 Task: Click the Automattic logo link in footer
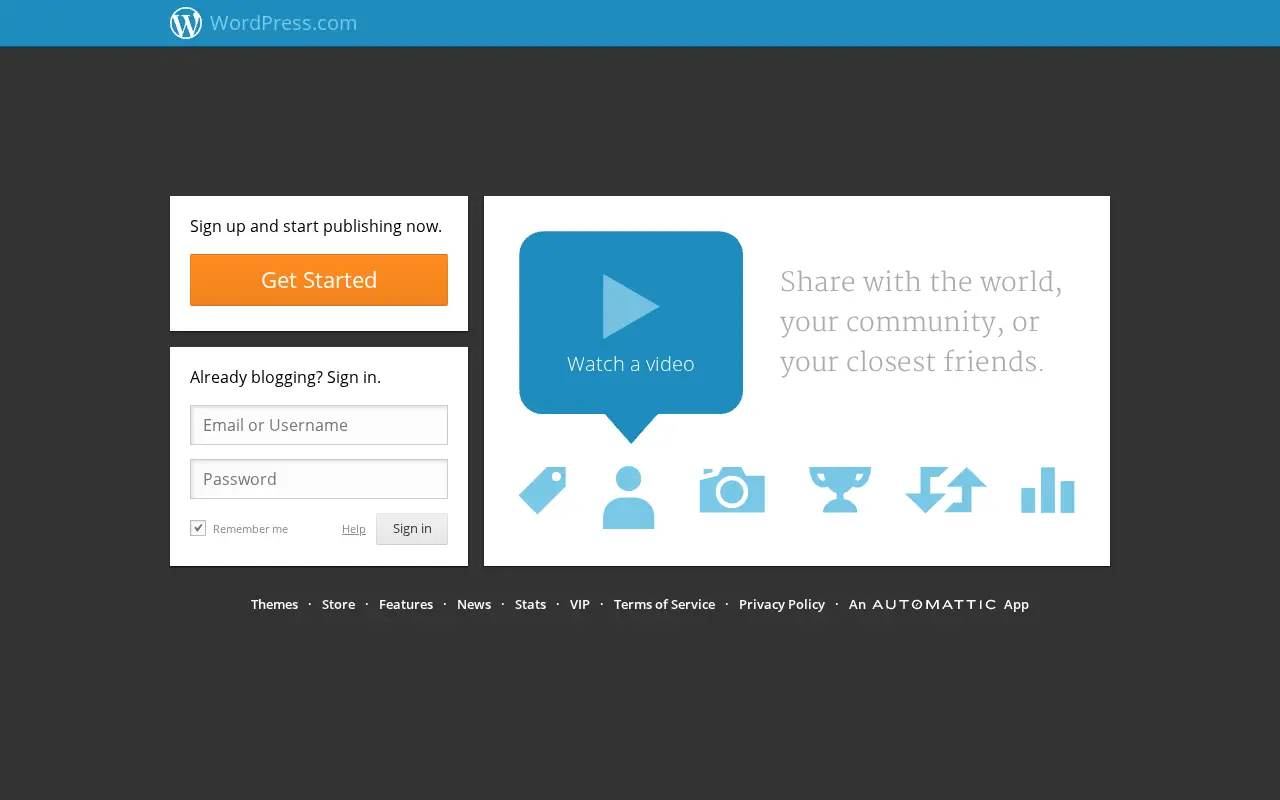pos(934,604)
